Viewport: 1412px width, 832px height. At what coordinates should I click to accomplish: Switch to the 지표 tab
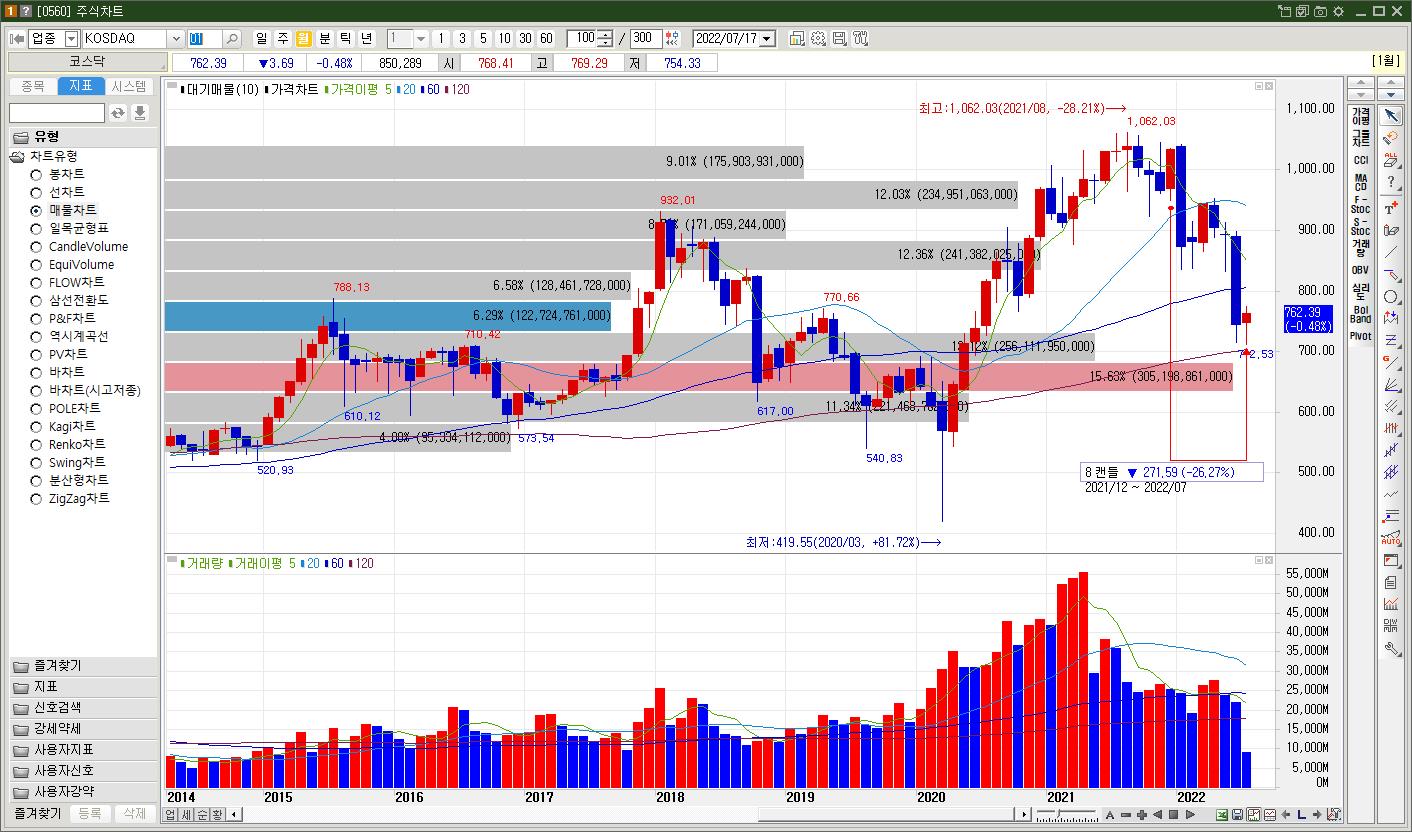pos(81,87)
